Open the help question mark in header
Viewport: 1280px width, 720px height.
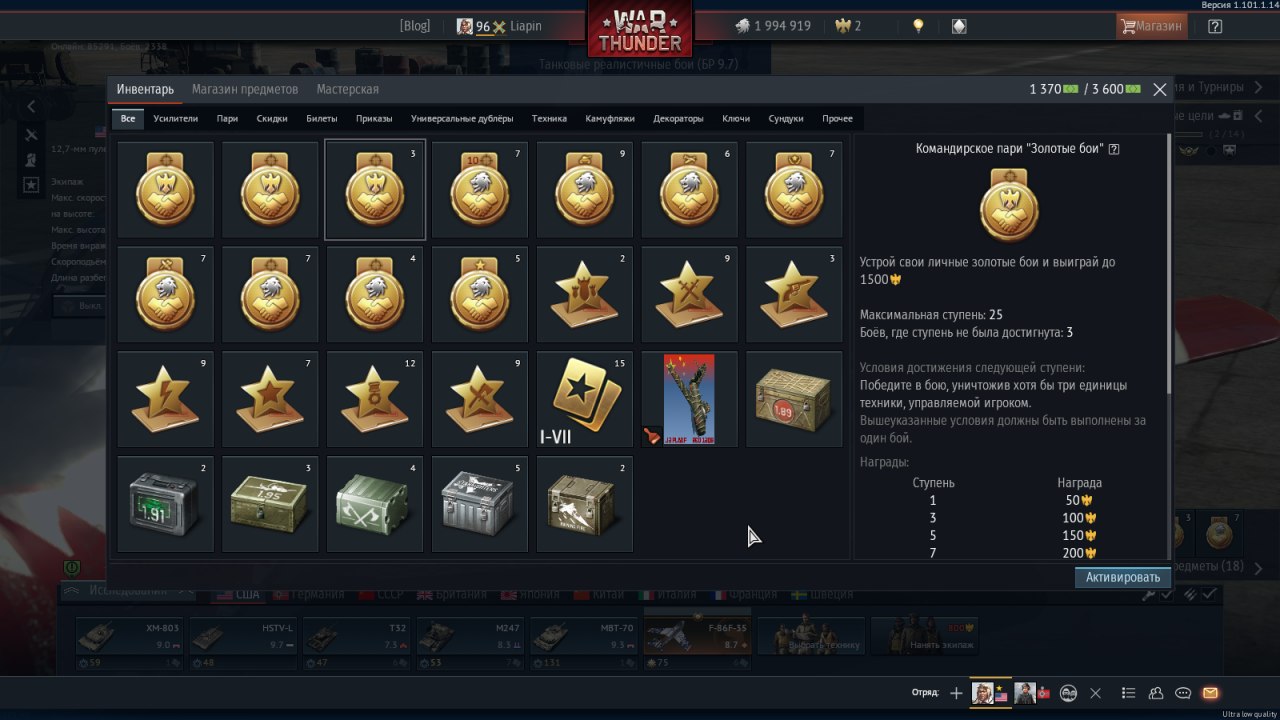point(1215,27)
